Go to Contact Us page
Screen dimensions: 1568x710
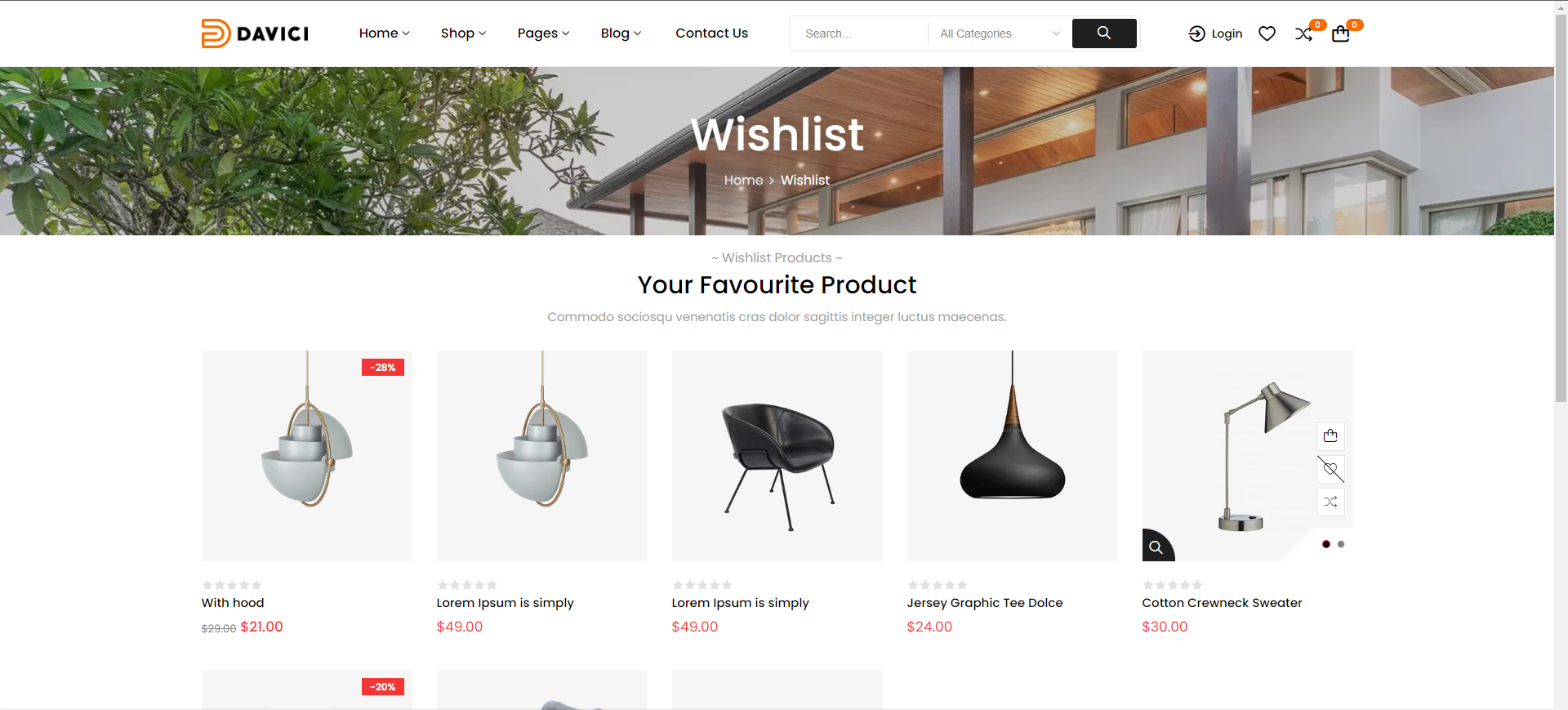(x=711, y=33)
